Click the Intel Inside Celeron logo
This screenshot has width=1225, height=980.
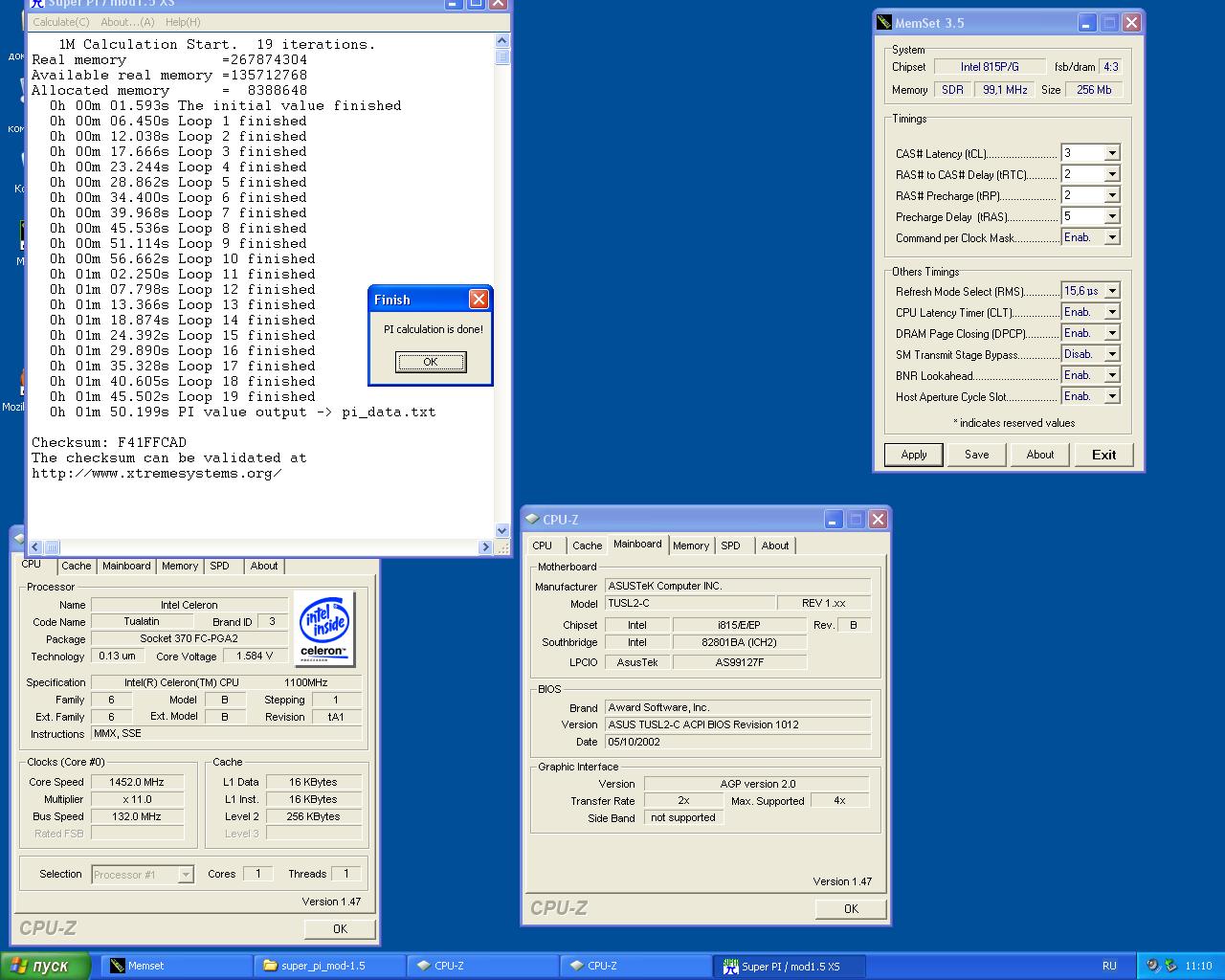pyautogui.click(x=324, y=628)
